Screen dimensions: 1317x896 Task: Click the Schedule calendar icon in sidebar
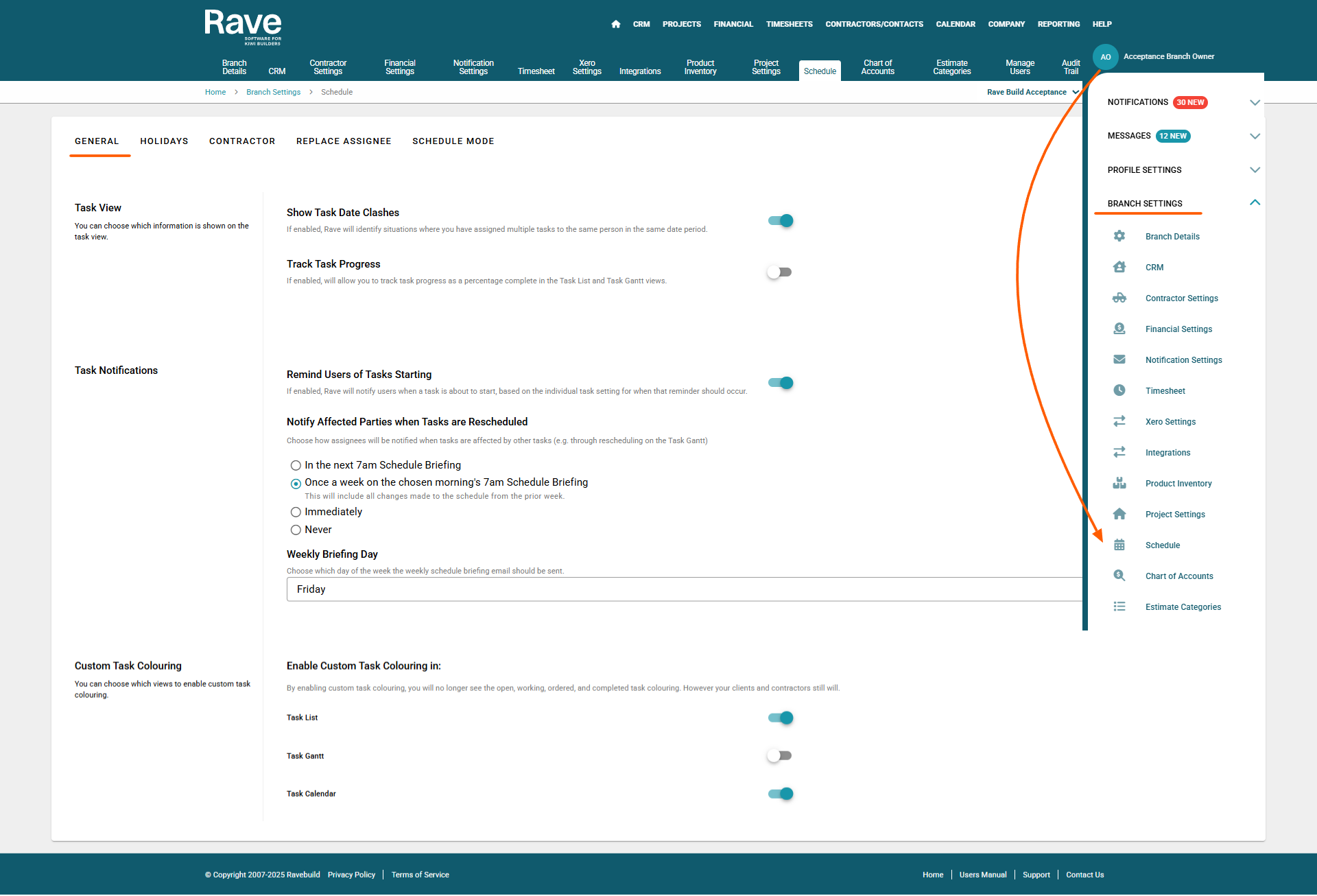(x=1119, y=545)
